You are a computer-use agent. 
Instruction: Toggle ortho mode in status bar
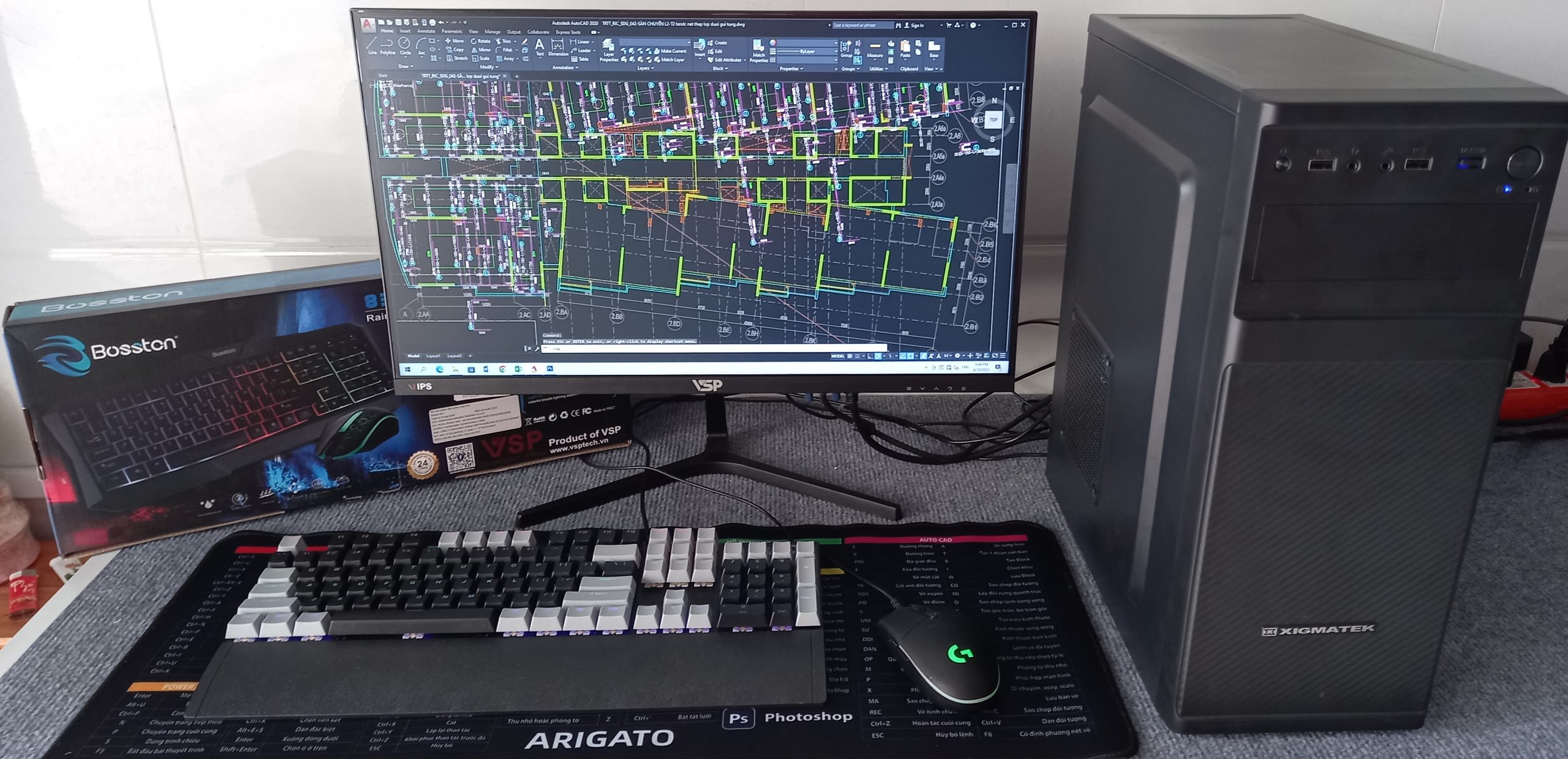[x=870, y=356]
